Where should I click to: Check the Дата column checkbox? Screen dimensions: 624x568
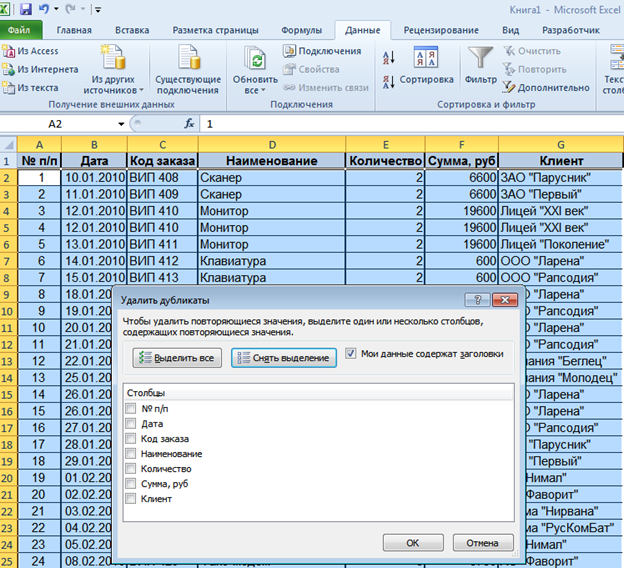coord(131,424)
